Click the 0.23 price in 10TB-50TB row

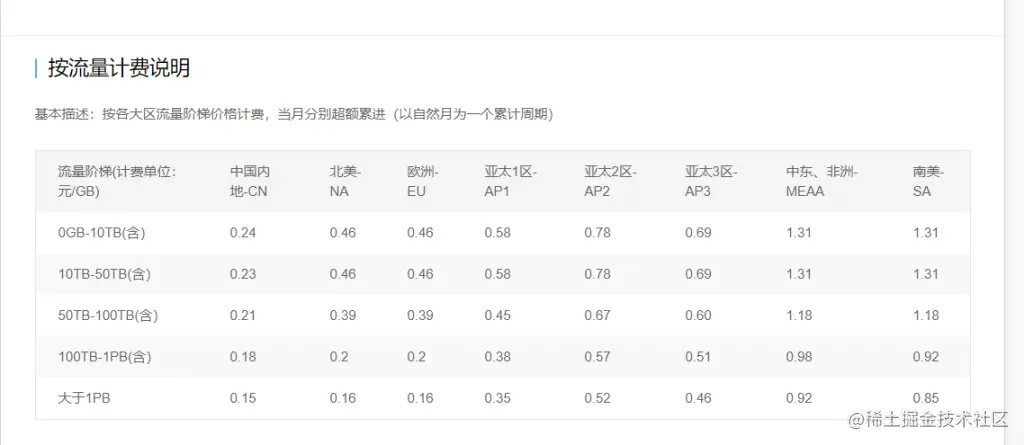pos(243,274)
